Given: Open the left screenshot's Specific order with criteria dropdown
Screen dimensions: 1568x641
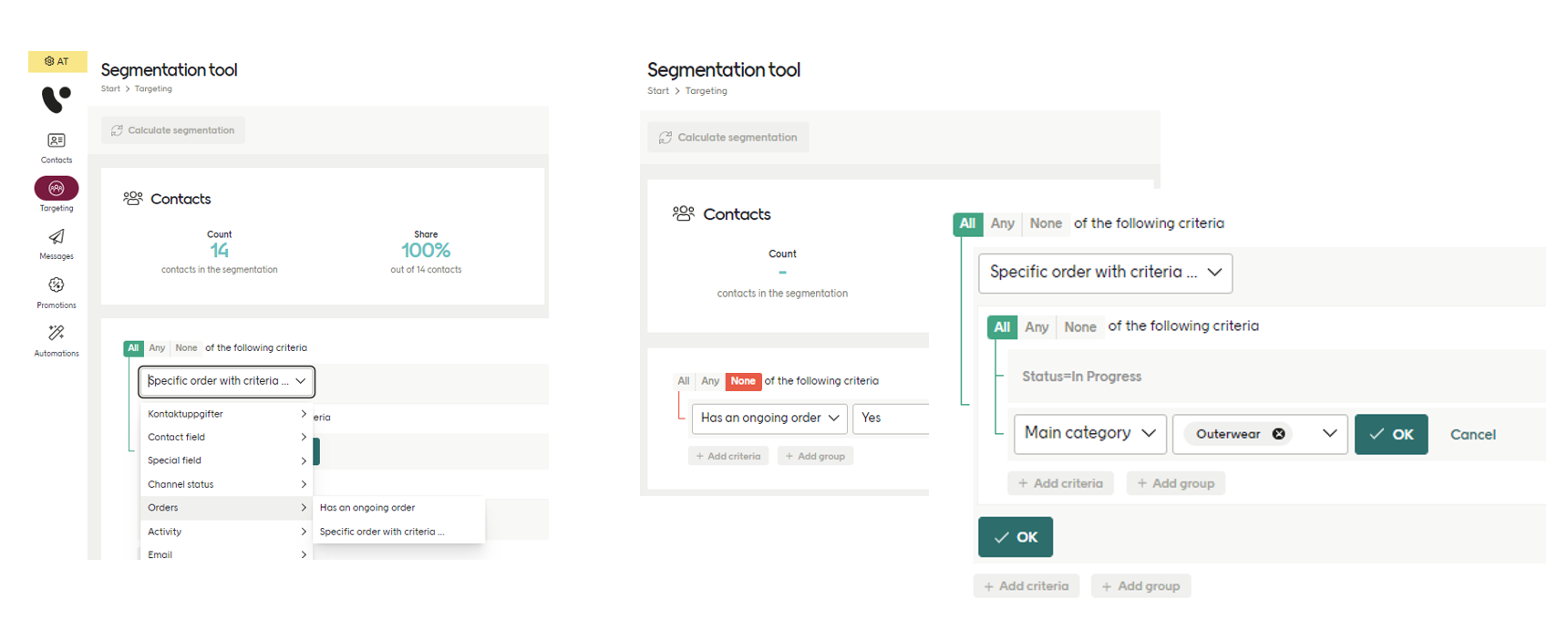Looking at the screenshot, I should click(x=227, y=381).
